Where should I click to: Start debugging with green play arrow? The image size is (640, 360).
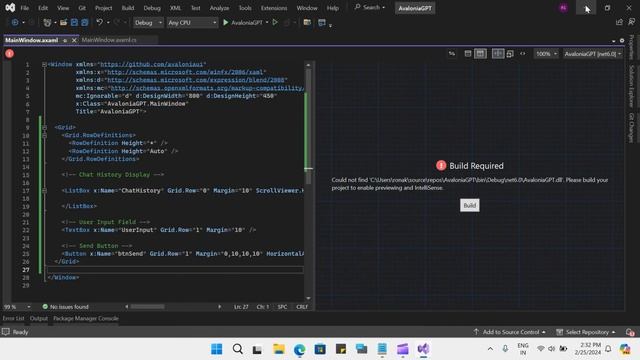[225, 22]
